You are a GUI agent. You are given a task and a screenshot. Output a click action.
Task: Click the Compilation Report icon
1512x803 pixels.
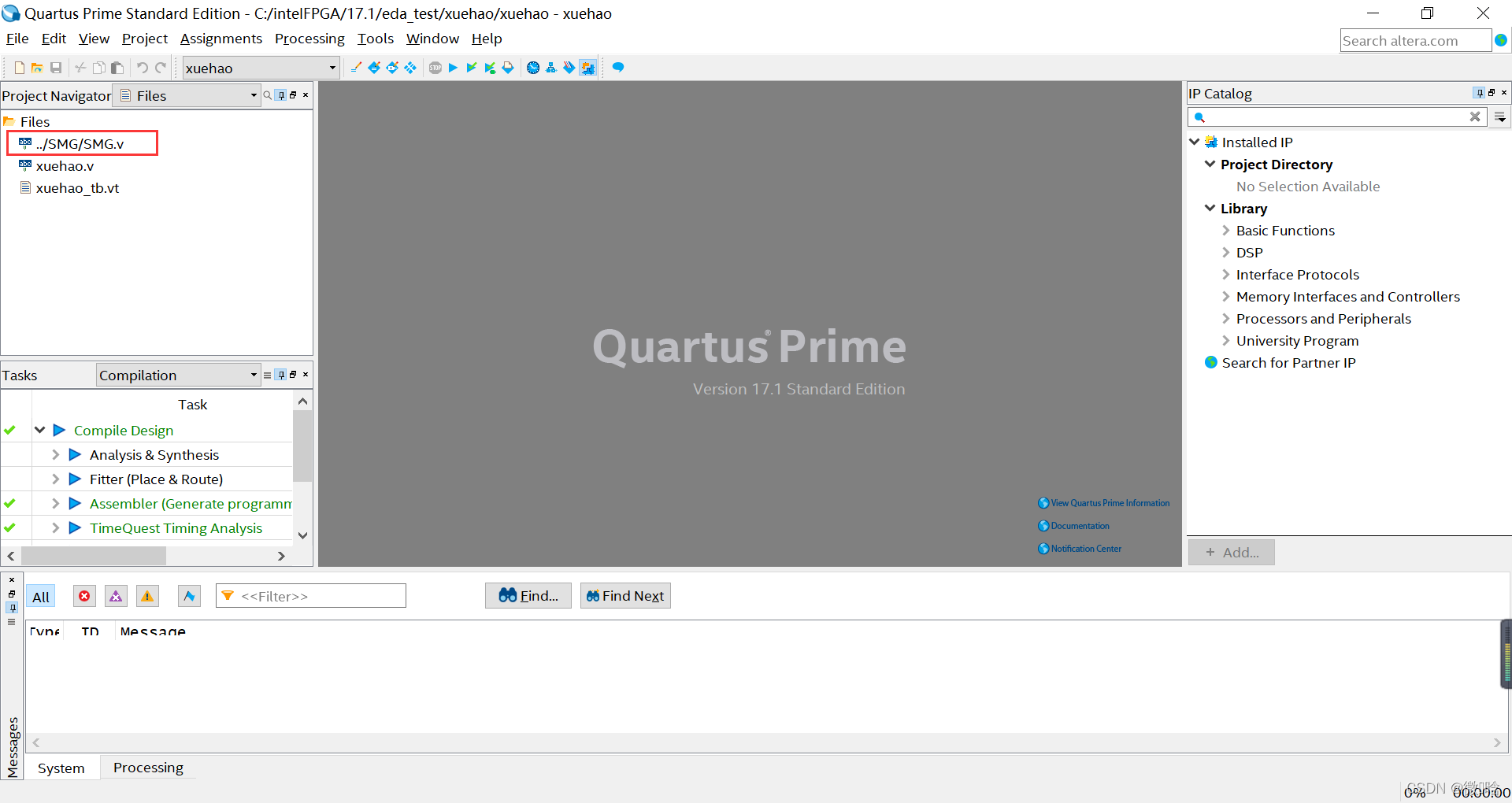click(508, 68)
